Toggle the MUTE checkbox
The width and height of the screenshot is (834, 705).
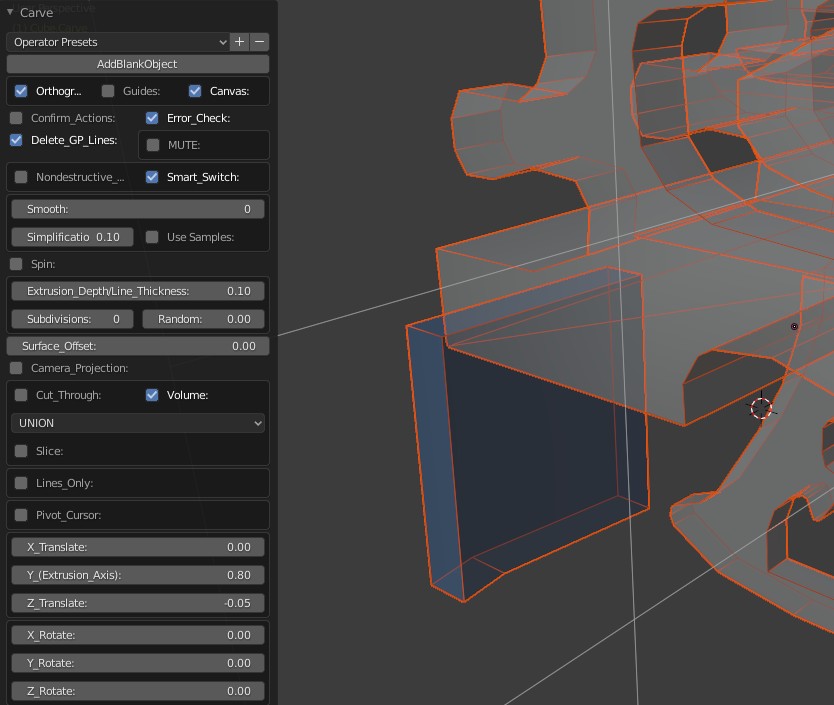[153, 145]
